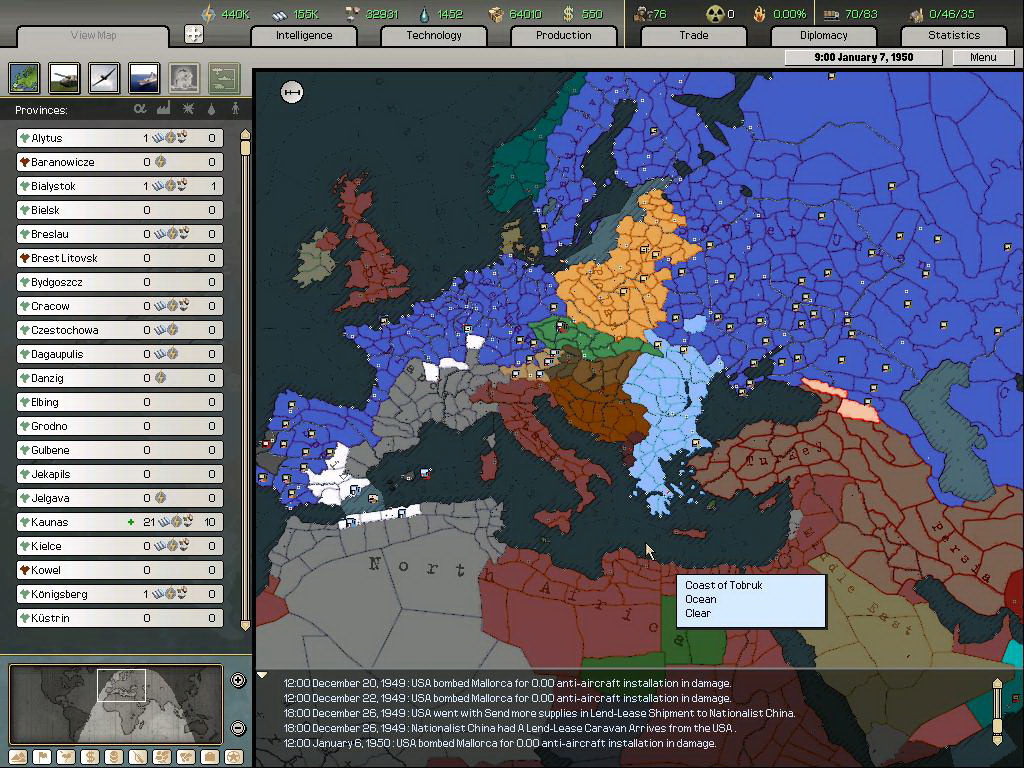This screenshot has height=768, width=1024.
Task: Open the Statistics tab
Action: [x=954, y=35]
